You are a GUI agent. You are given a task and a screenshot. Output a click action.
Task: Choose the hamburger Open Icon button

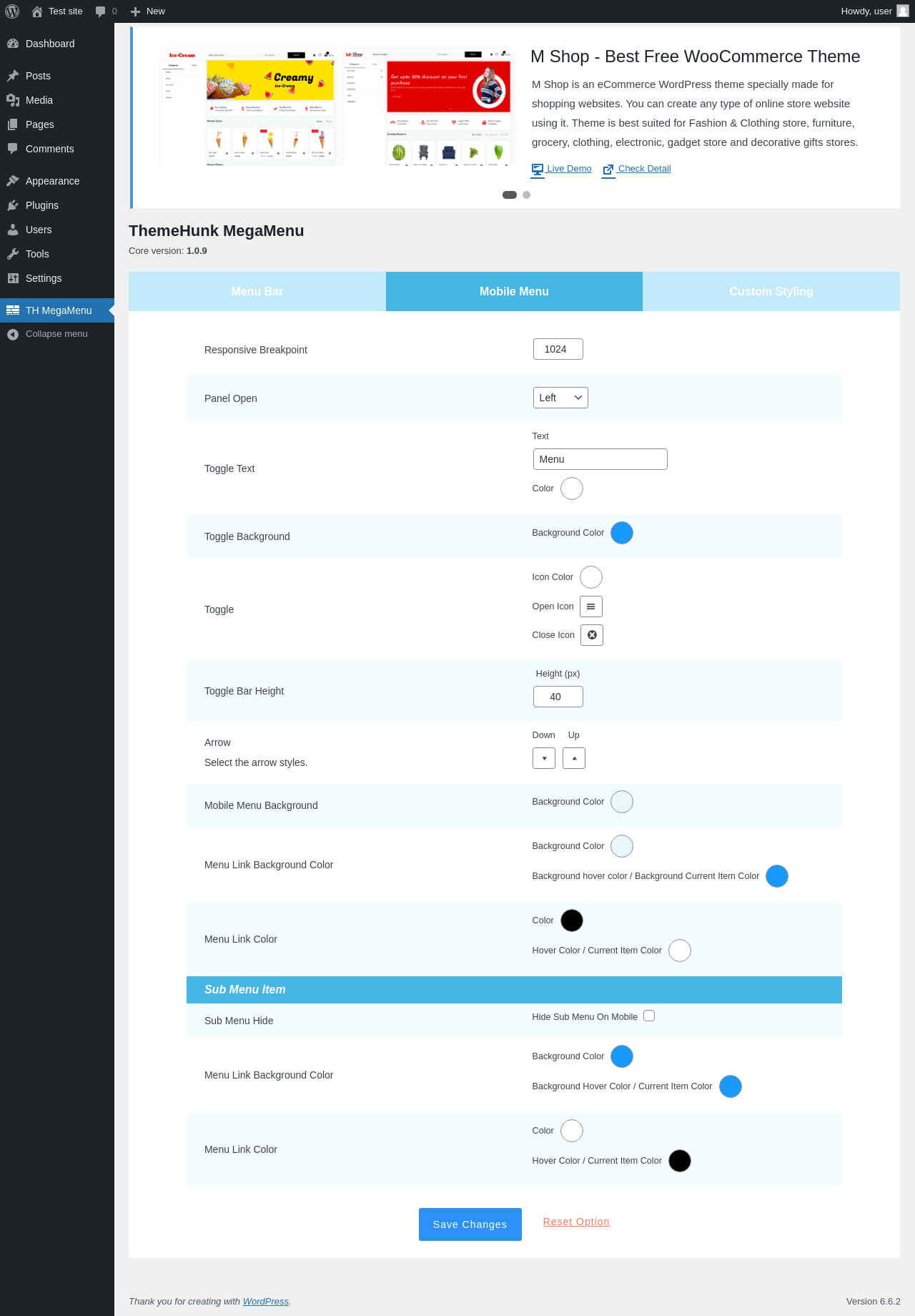click(x=591, y=607)
